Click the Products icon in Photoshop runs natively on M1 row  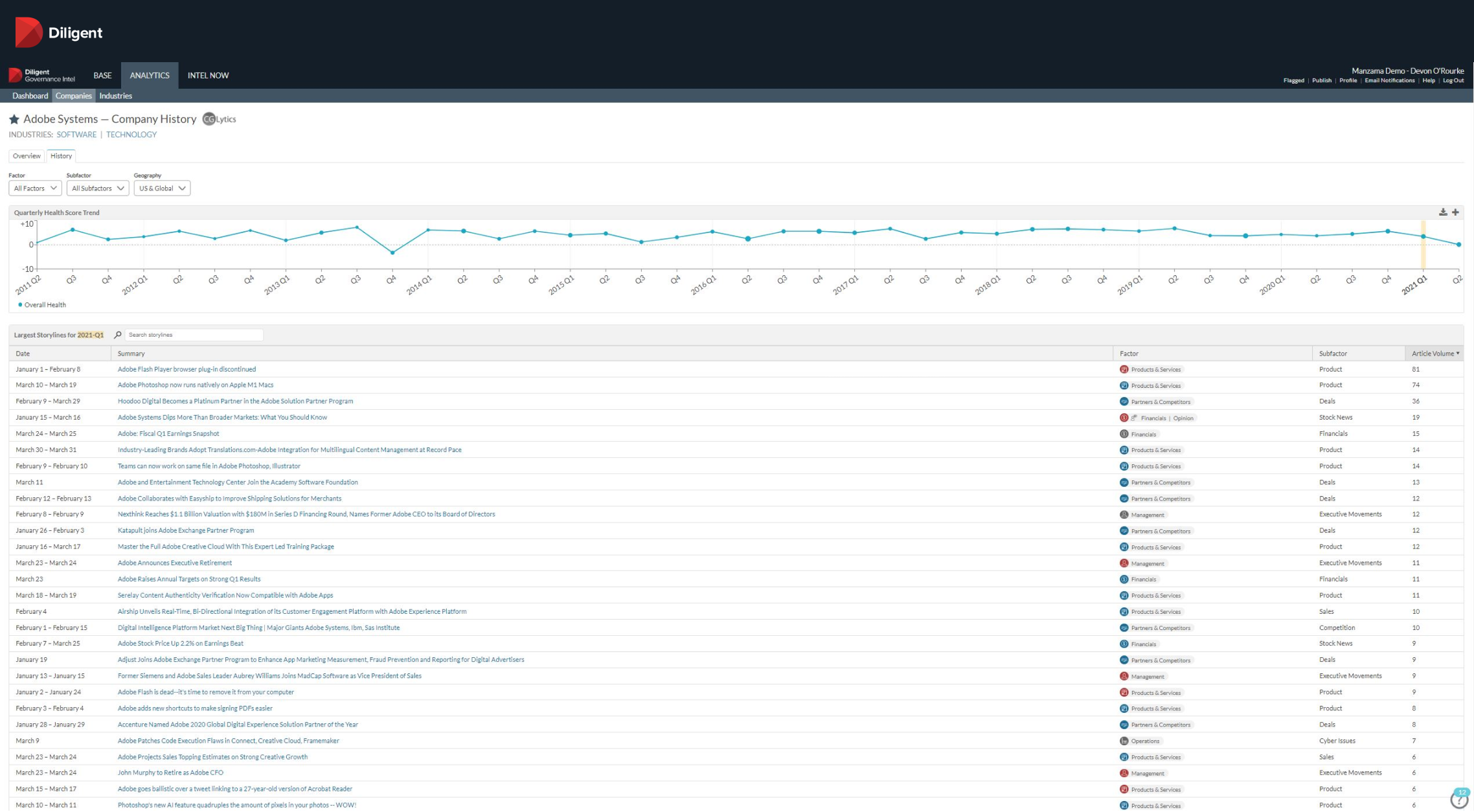[x=1124, y=385]
